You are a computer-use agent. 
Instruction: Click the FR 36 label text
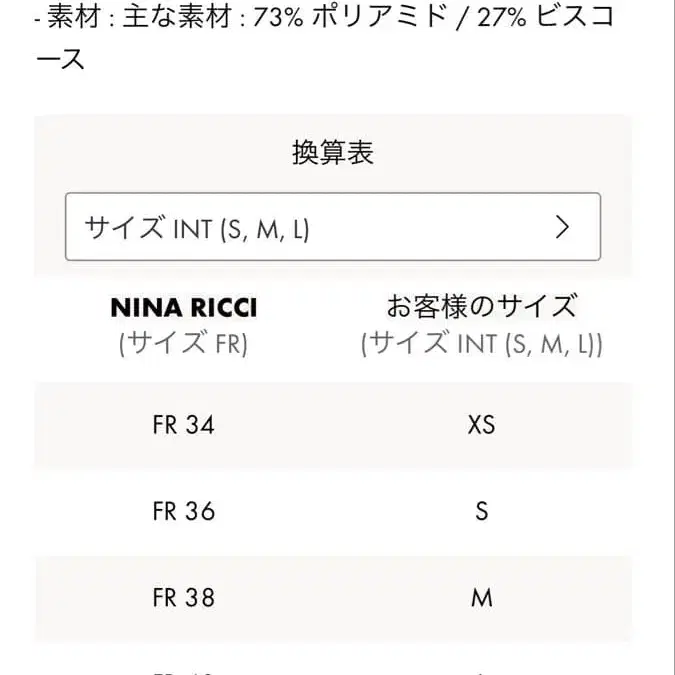[x=184, y=511]
